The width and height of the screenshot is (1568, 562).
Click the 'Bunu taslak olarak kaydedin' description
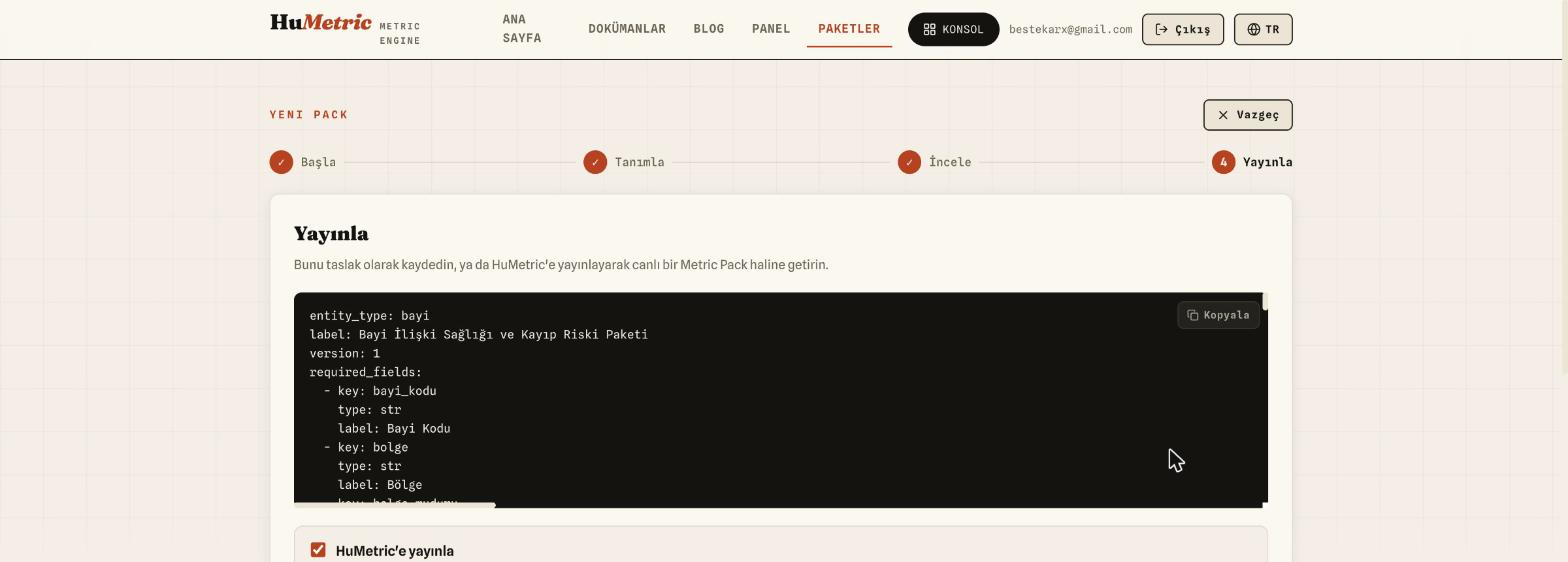561,265
